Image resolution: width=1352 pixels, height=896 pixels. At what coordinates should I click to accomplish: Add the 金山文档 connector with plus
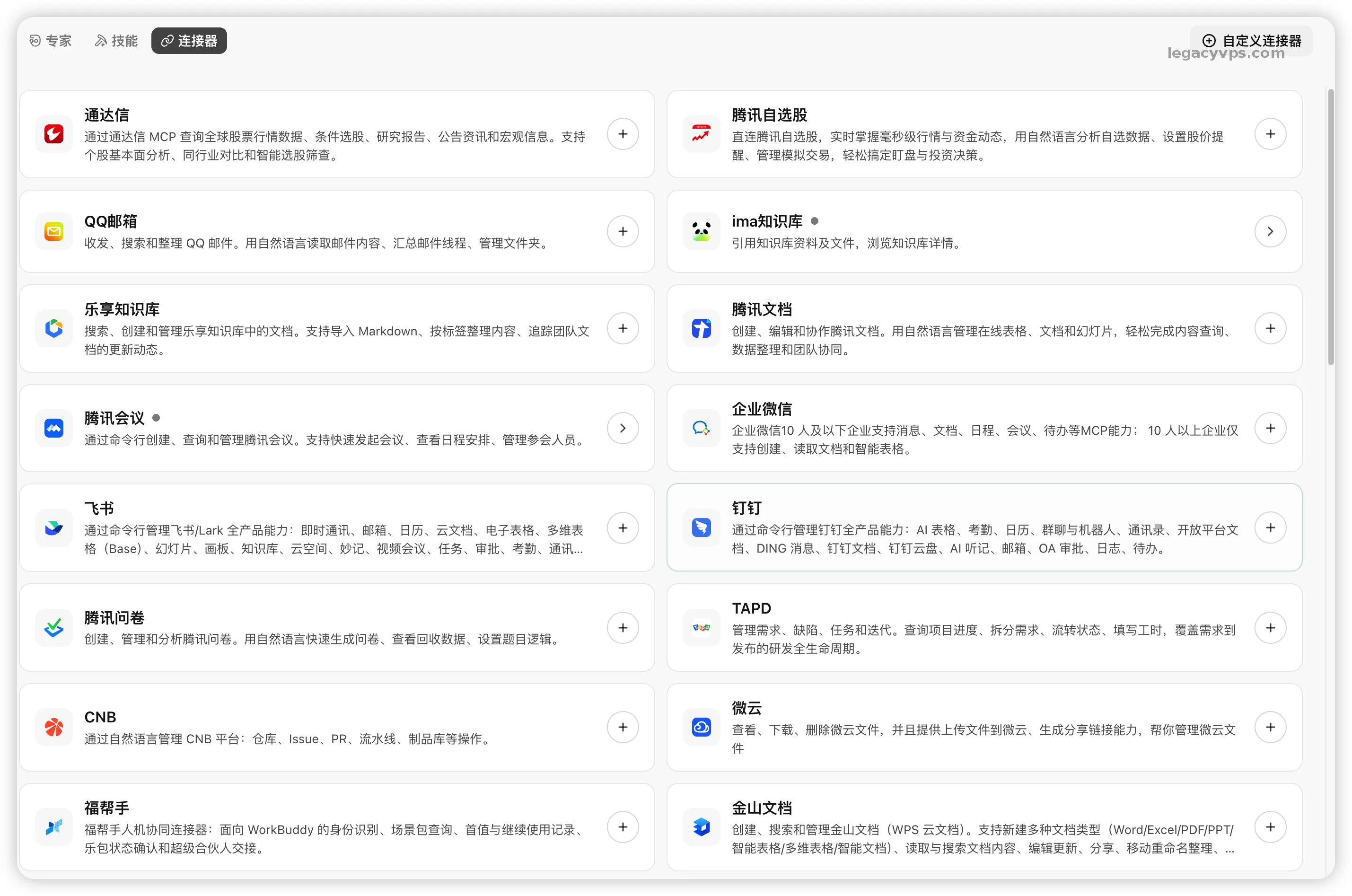[1270, 827]
